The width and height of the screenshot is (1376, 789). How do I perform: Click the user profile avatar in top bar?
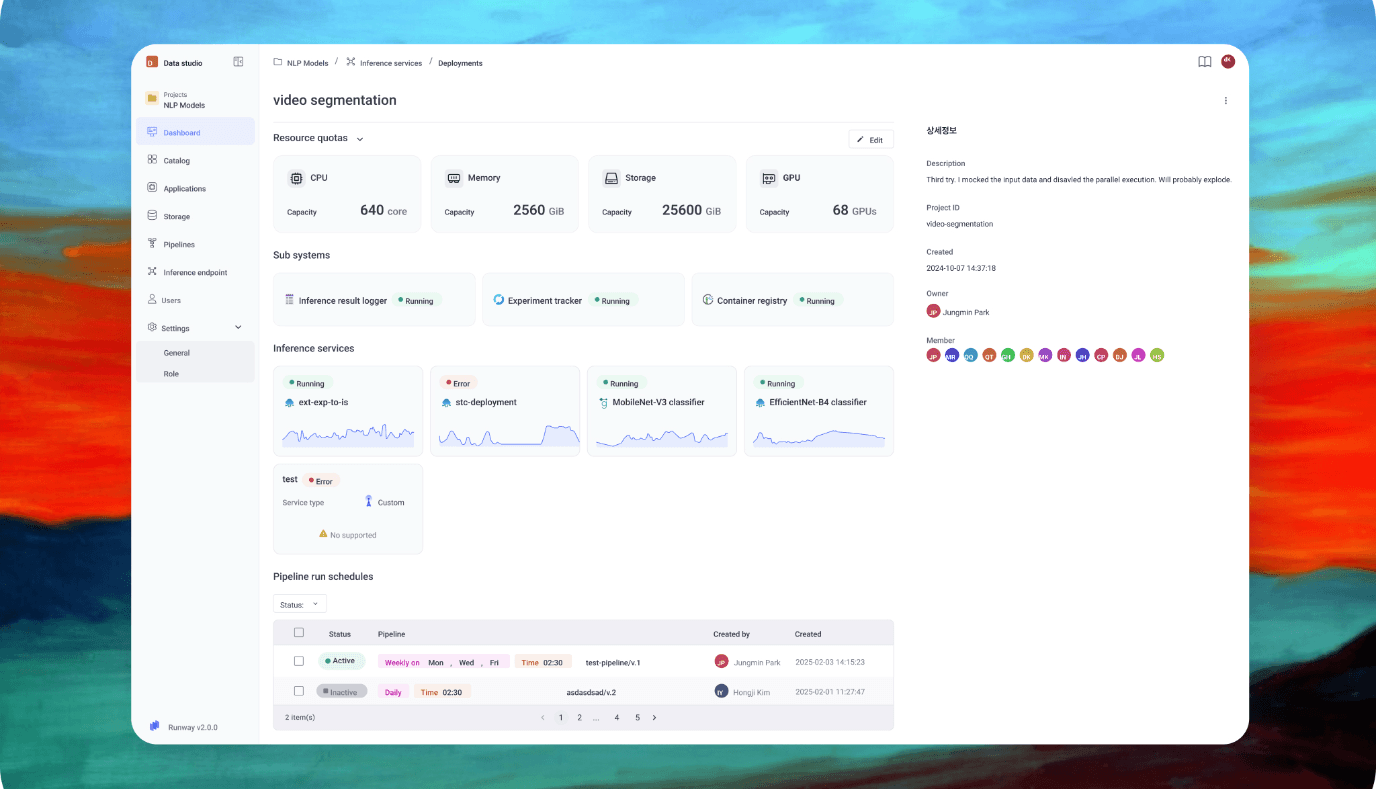(1228, 62)
